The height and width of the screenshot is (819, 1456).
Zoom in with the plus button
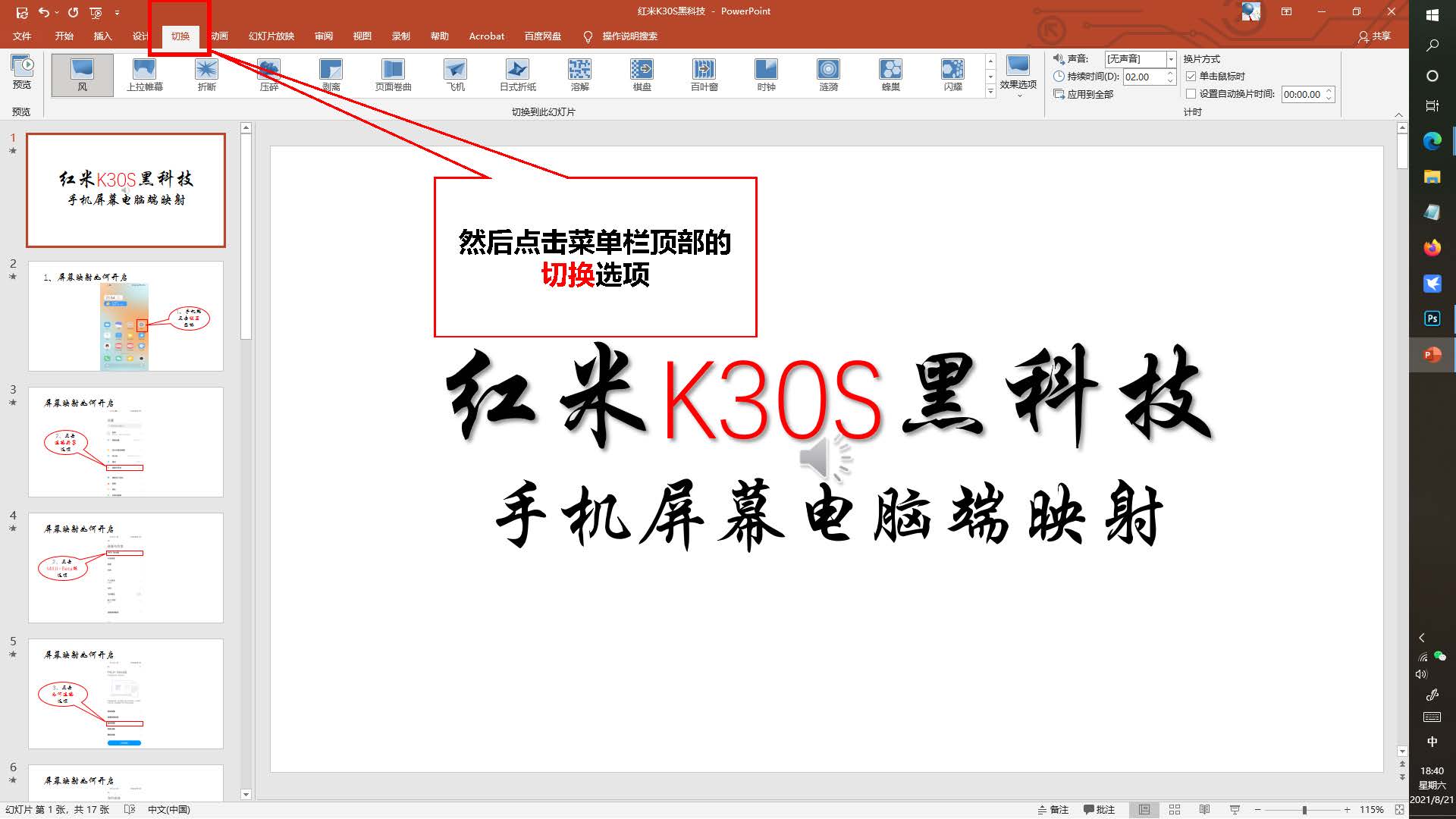pyautogui.click(x=1348, y=809)
